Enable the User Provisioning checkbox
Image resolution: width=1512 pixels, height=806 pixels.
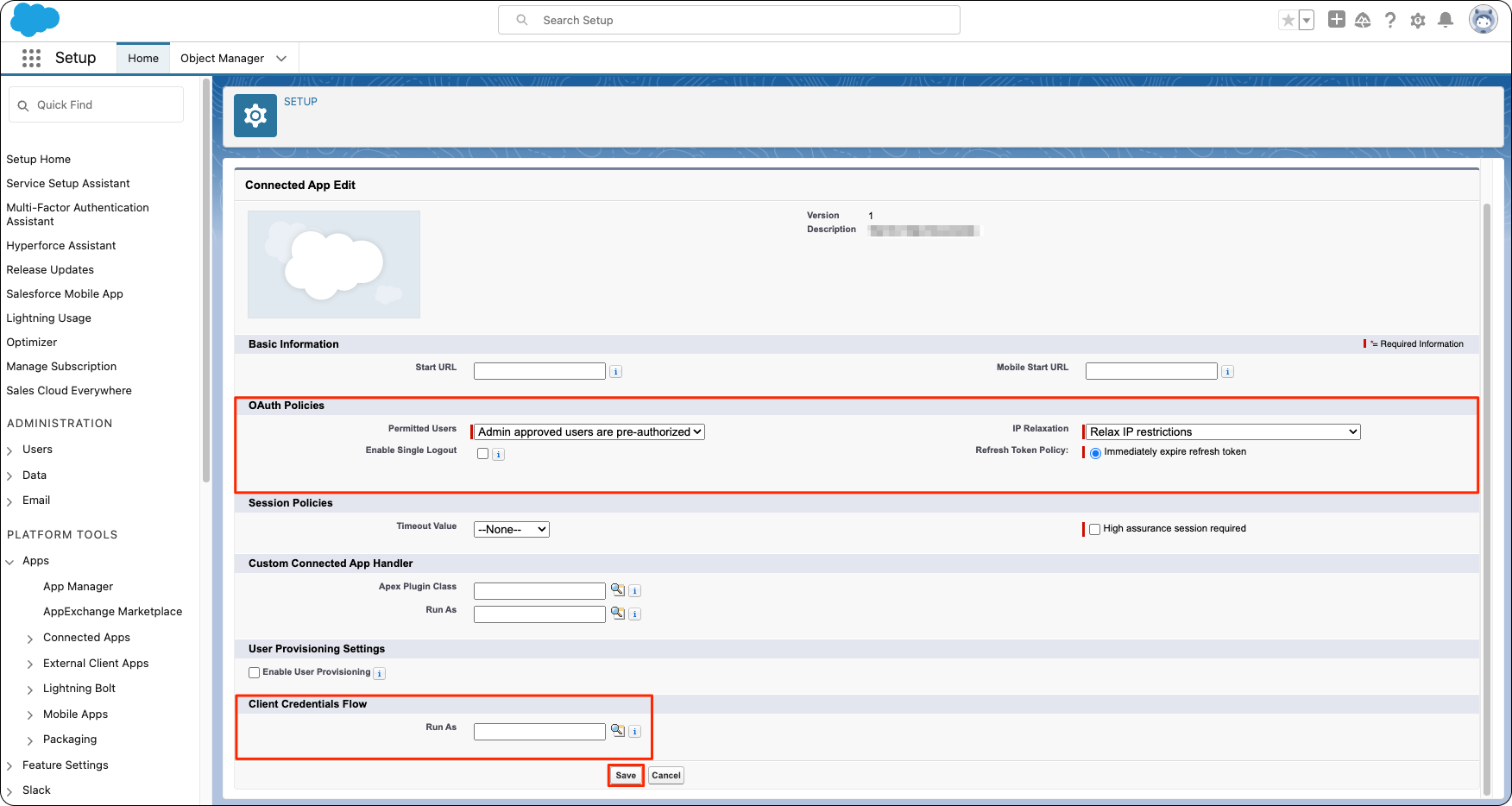tap(254, 672)
